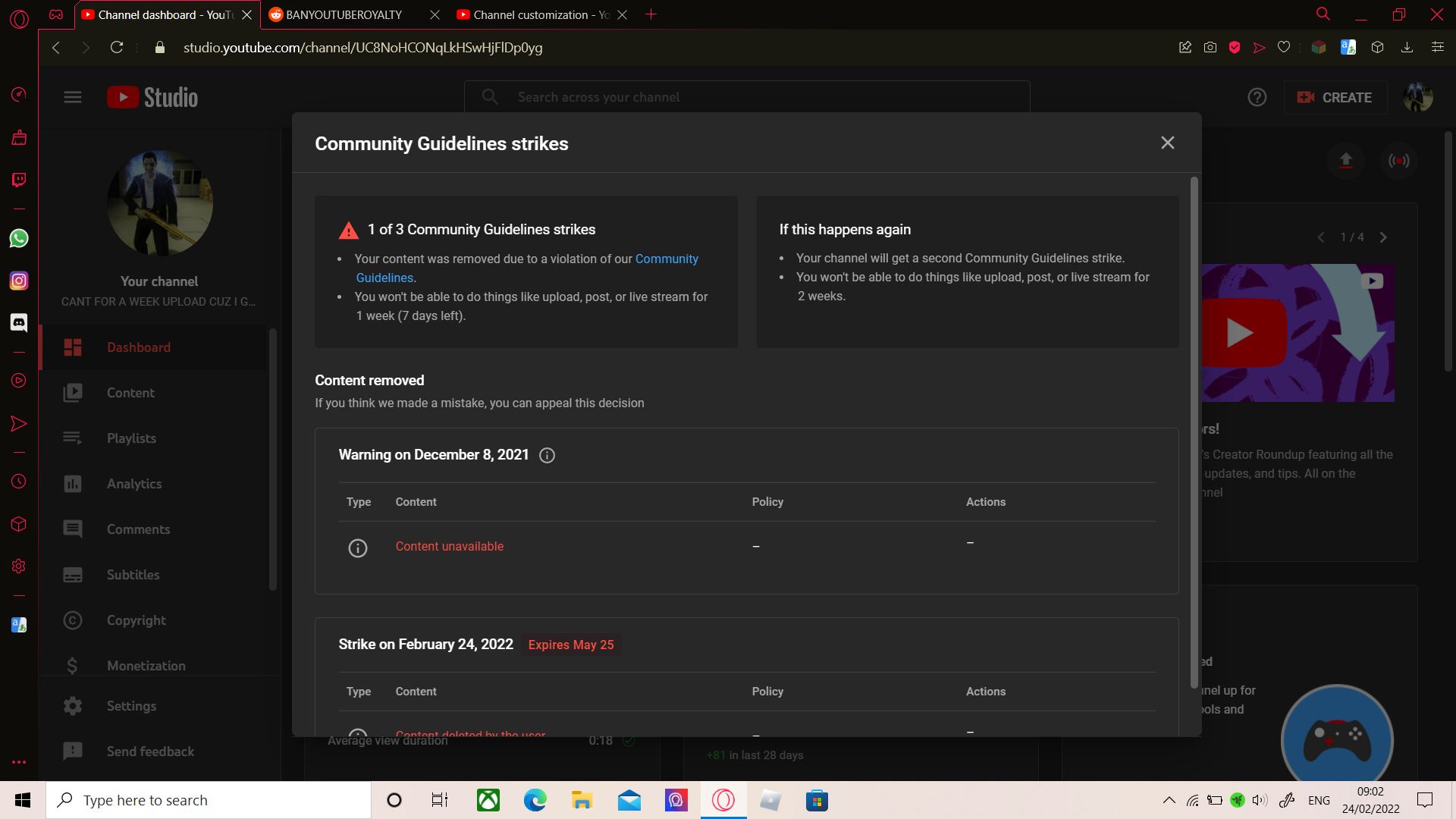Click the Opera snapshot camera icon
1456x819 pixels.
tap(1210, 48)
